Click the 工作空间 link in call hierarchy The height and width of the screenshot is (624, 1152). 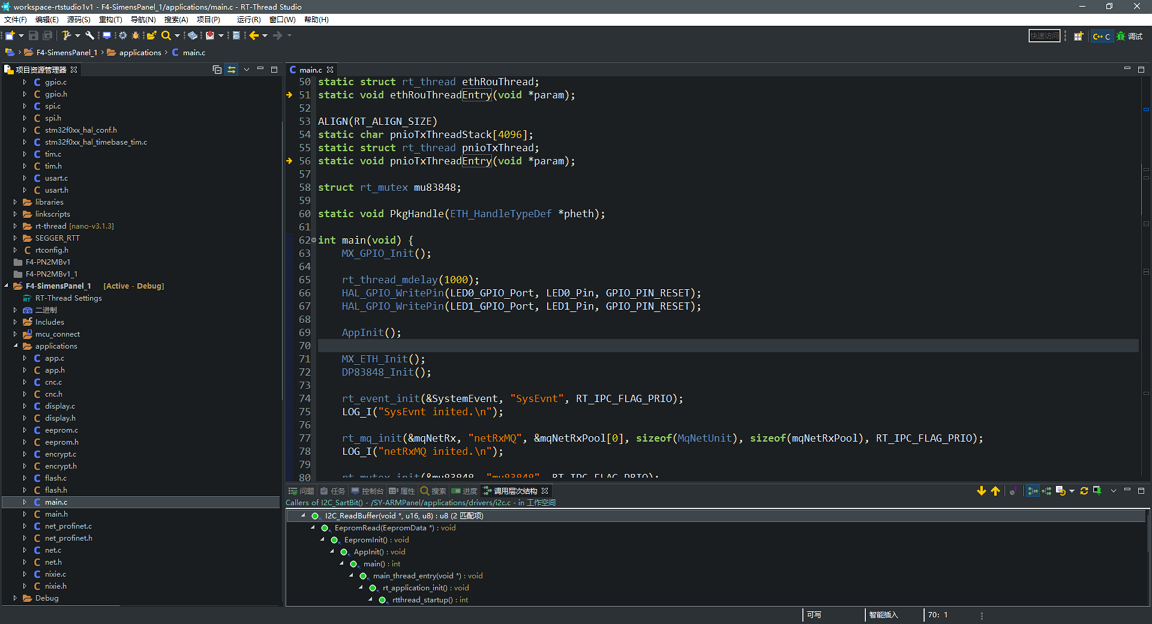pos(541,503)
